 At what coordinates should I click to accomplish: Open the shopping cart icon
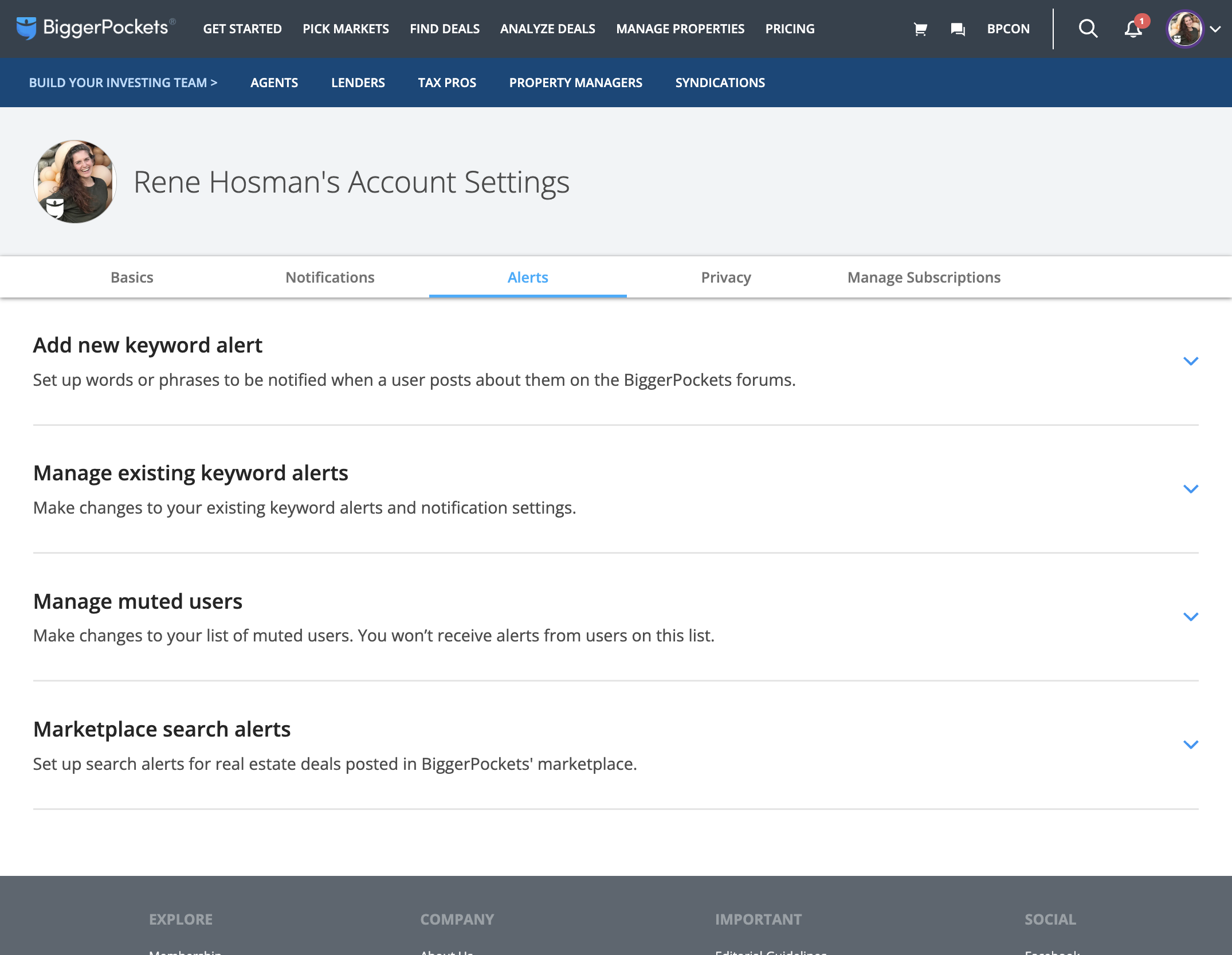coord(920,29)
